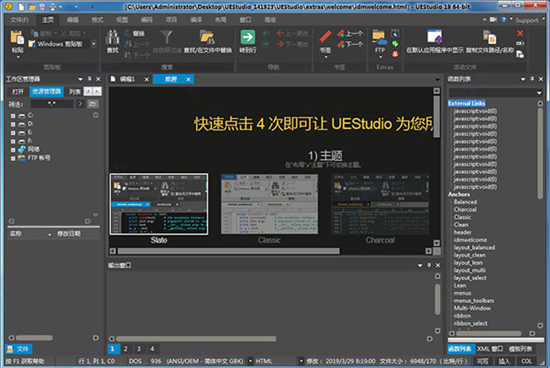Click the editor horizontal scrollbar
This screenshot has width=550, height=368.
(x=228, y=251)
